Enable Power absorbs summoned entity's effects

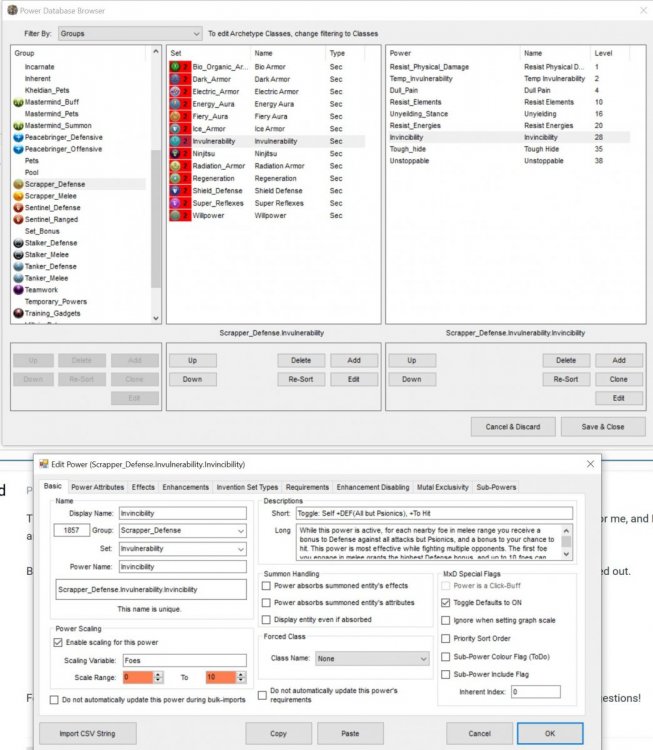tap(266, 586)
